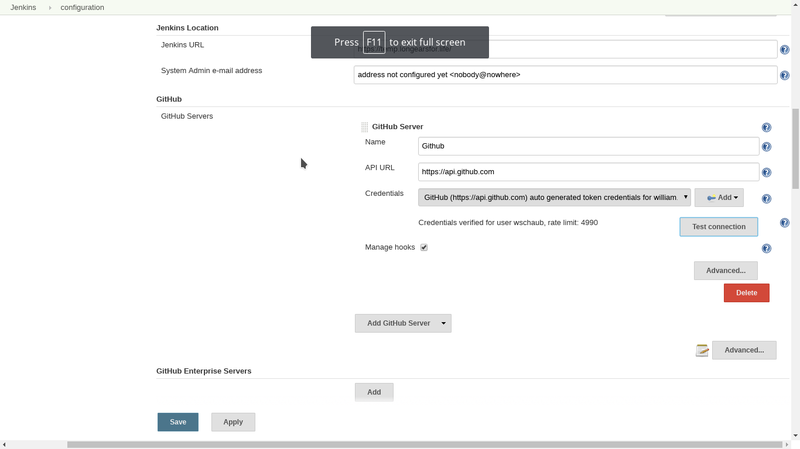This screenshot has height=449, width=800.
Task: Click the Credentials verified status text
Action: coord(508,222)
